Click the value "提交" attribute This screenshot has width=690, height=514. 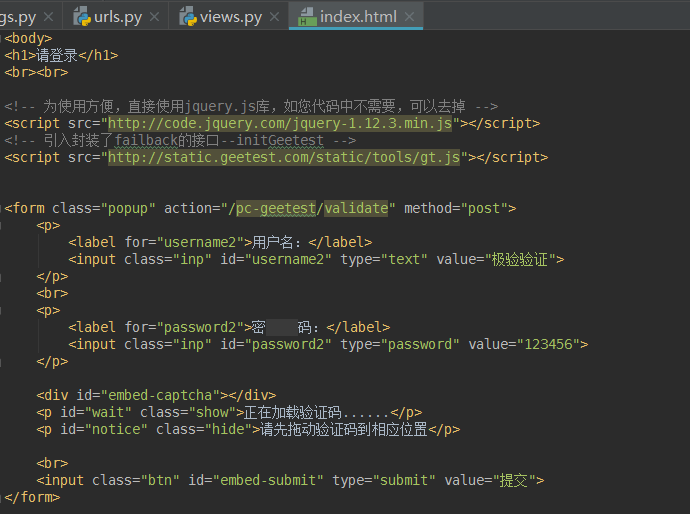pos(490,480)
